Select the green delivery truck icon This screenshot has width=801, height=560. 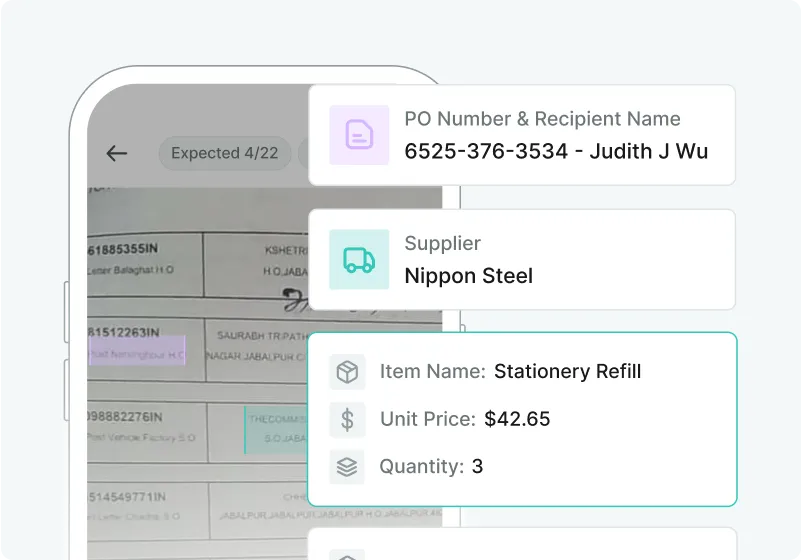pyautogui.click(x=359, y=260)
